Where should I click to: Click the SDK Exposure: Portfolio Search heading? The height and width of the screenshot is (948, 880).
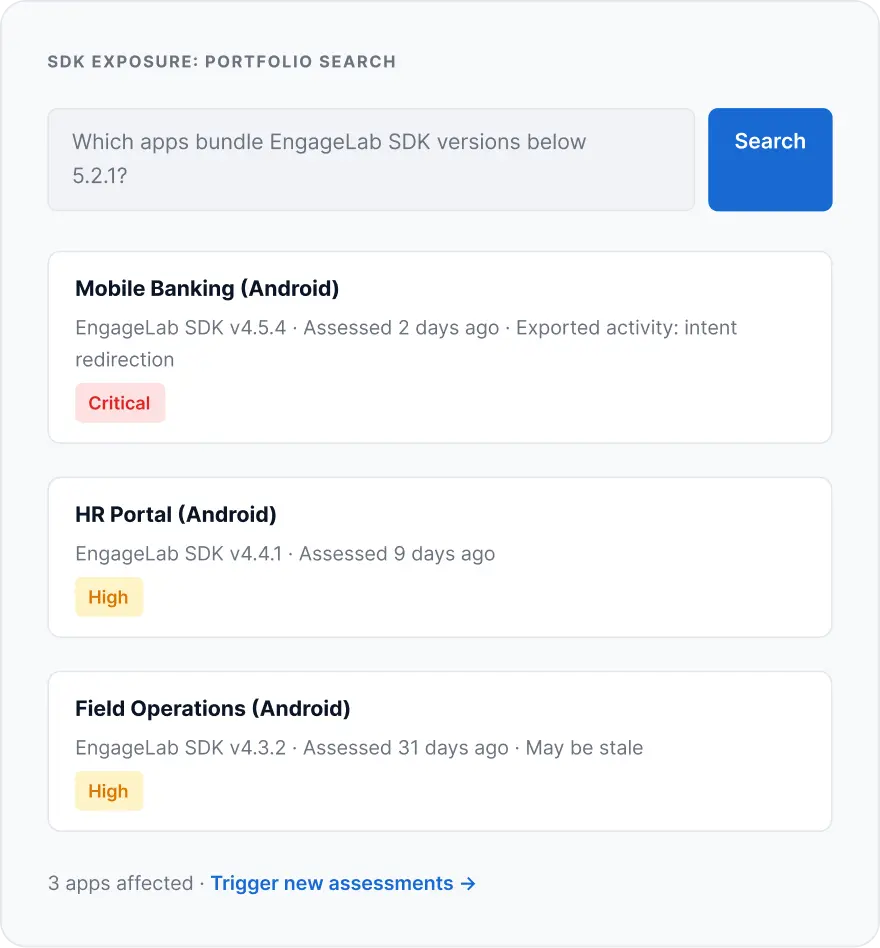[x=222, y=62]
